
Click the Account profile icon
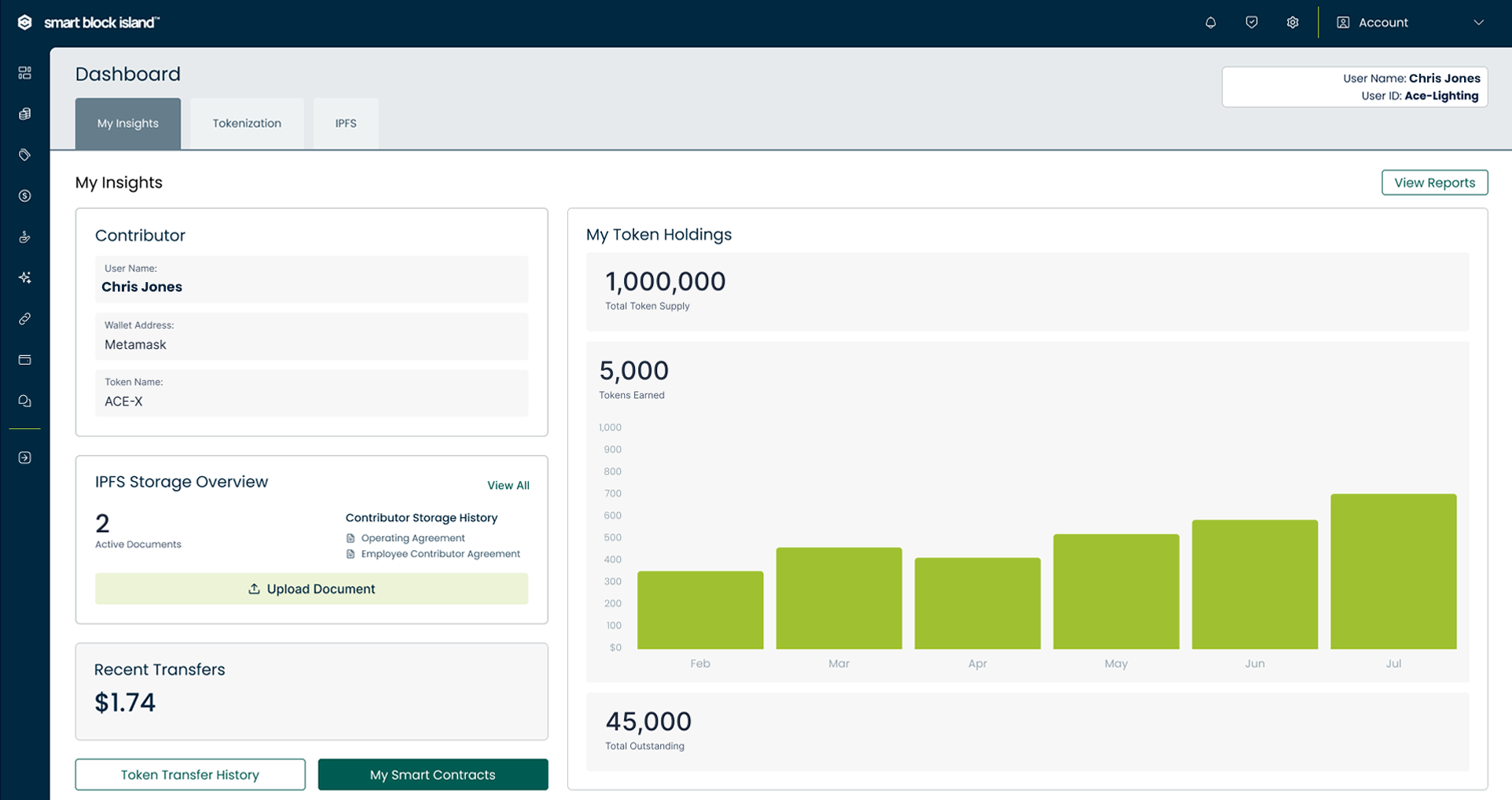(x=1343, y=23)
